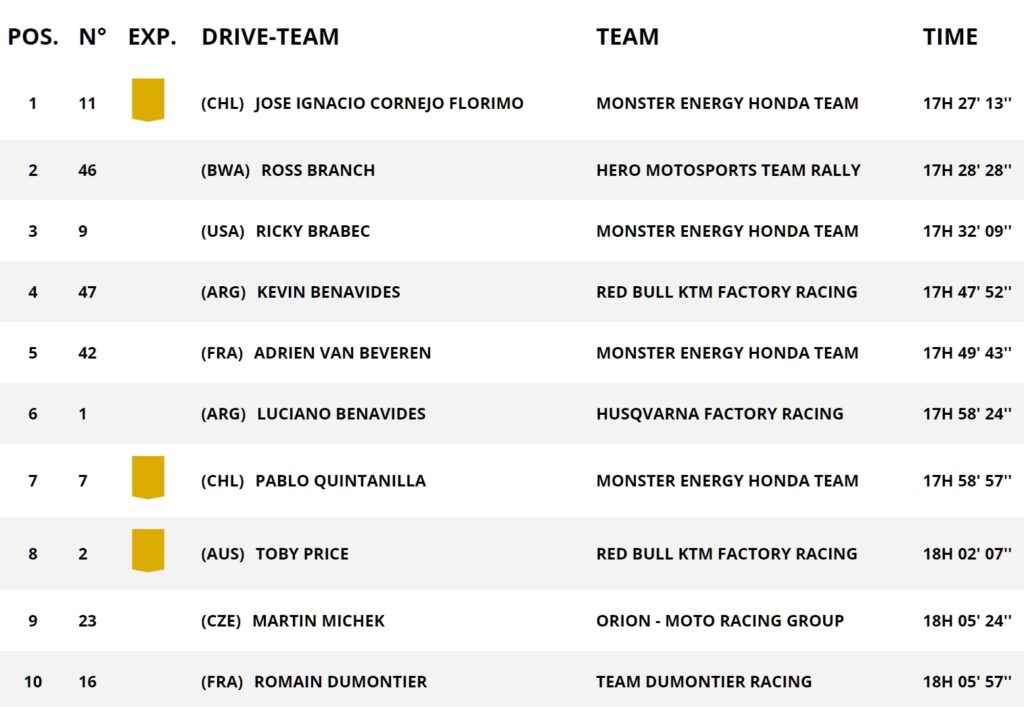Click Luciano Benavides rider name

coord(341,414)
